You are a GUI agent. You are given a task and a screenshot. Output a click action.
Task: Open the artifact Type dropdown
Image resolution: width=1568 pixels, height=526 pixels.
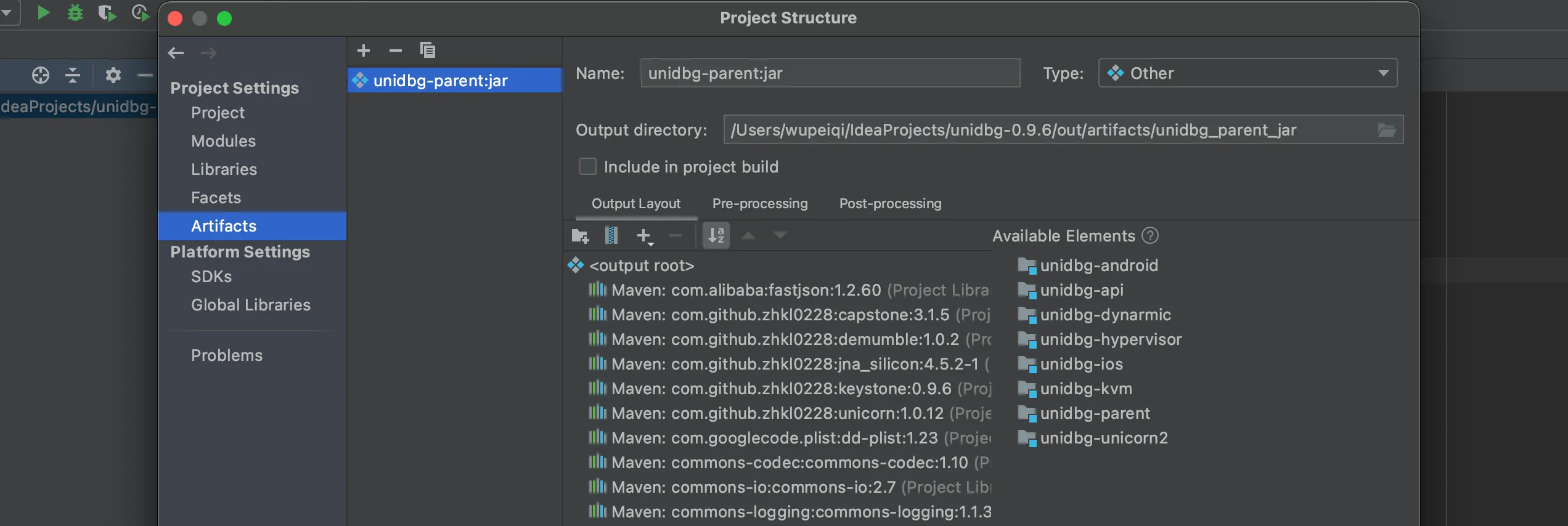pyautogui.click(x=1247, y=73)
